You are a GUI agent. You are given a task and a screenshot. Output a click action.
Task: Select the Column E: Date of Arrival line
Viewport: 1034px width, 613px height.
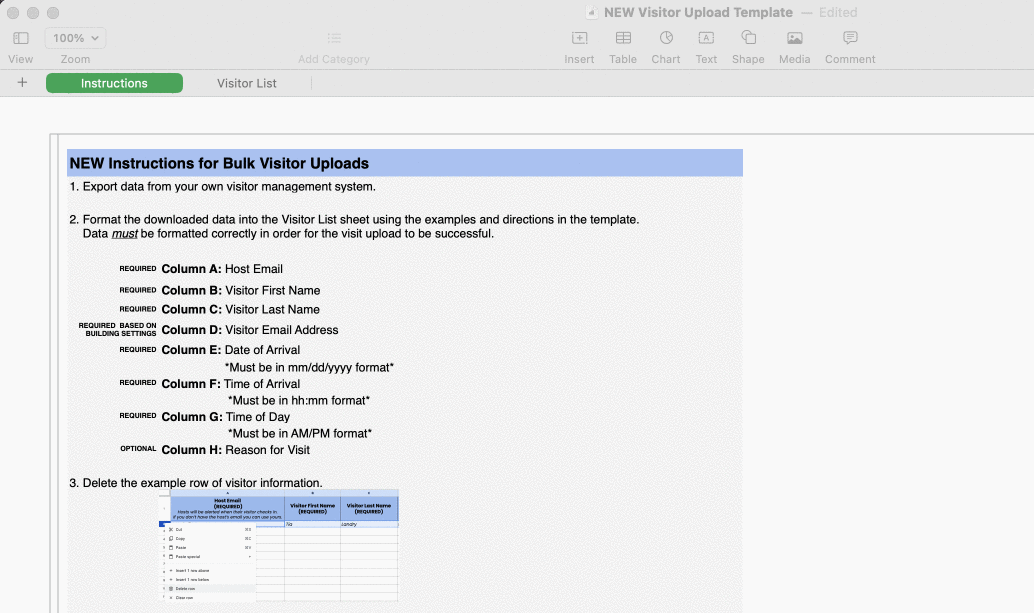[231, 350]
